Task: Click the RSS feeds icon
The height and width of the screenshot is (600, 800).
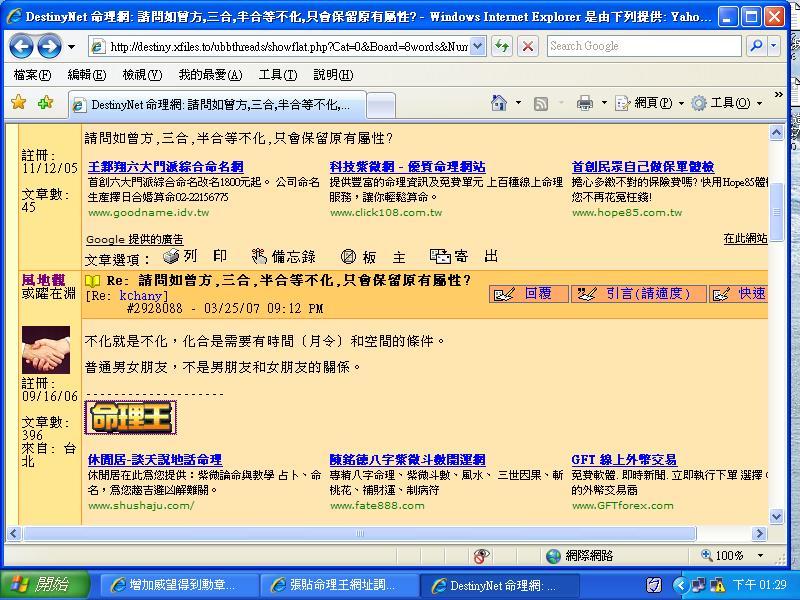Action: 541,103
